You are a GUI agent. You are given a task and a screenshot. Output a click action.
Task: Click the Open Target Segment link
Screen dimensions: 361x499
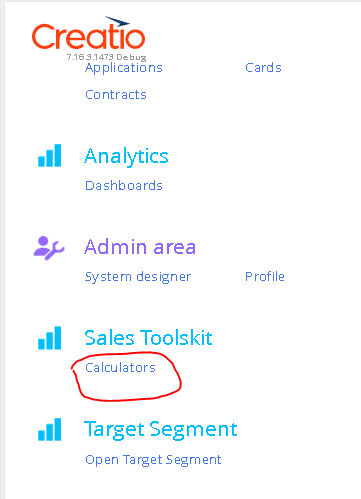coord(153,460)
